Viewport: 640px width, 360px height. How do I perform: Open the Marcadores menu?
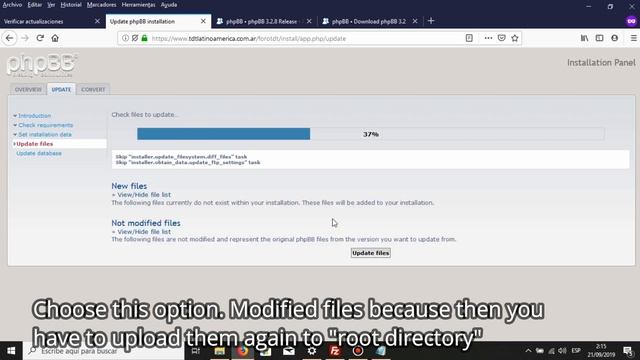point(102,5)
